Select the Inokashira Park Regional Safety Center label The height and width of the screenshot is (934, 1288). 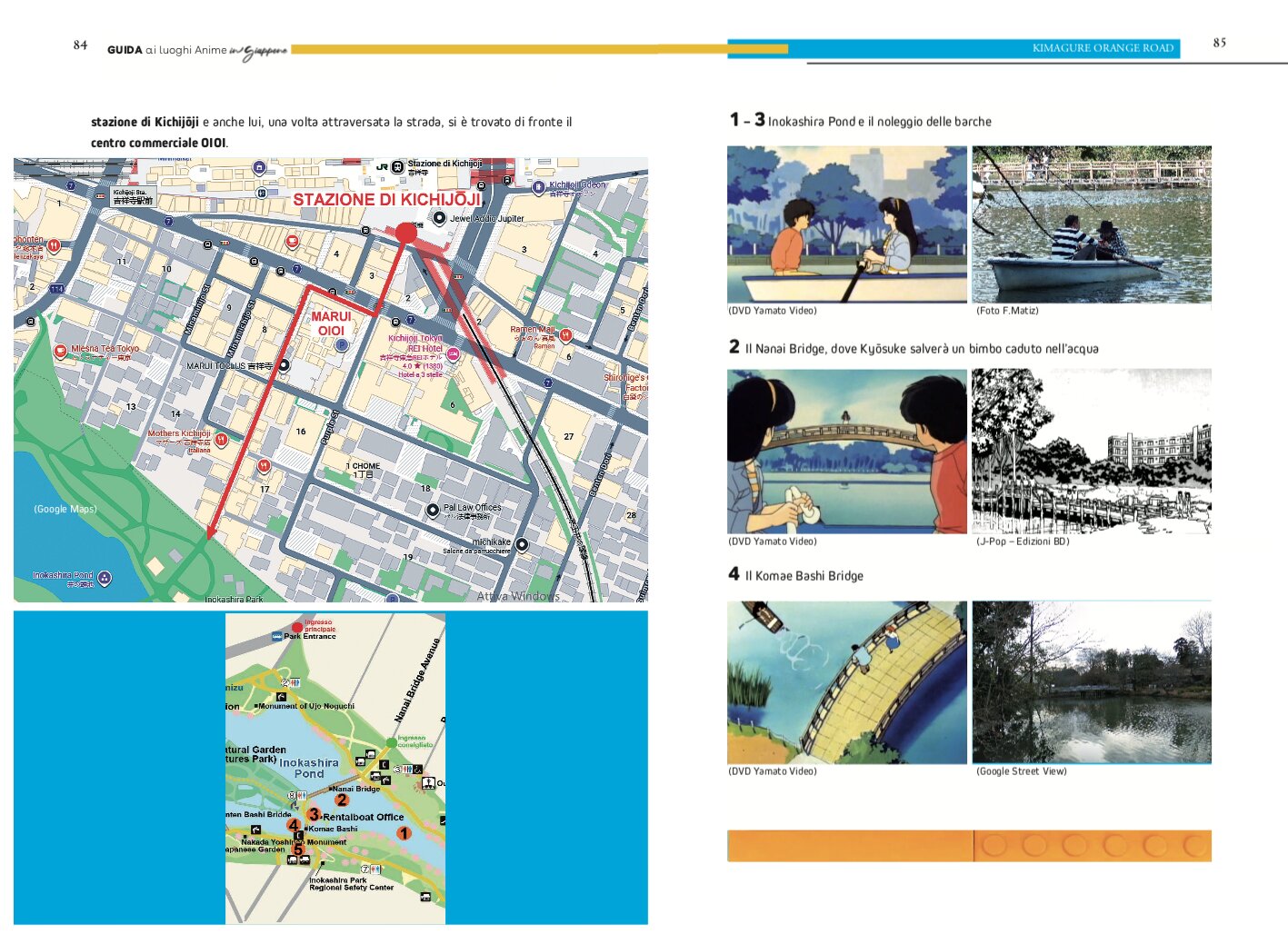point(352,884)
